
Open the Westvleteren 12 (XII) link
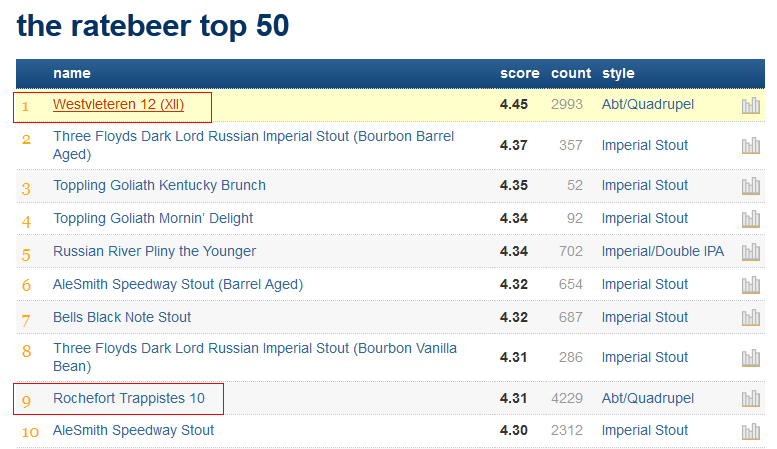click(118, 105)
